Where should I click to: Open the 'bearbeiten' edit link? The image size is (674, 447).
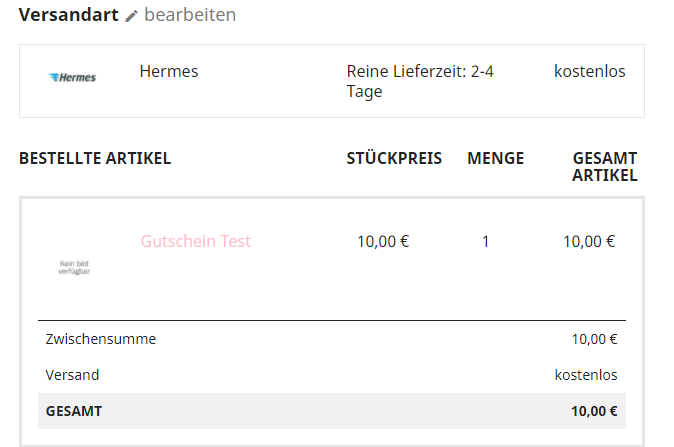[x=190, y=15]
